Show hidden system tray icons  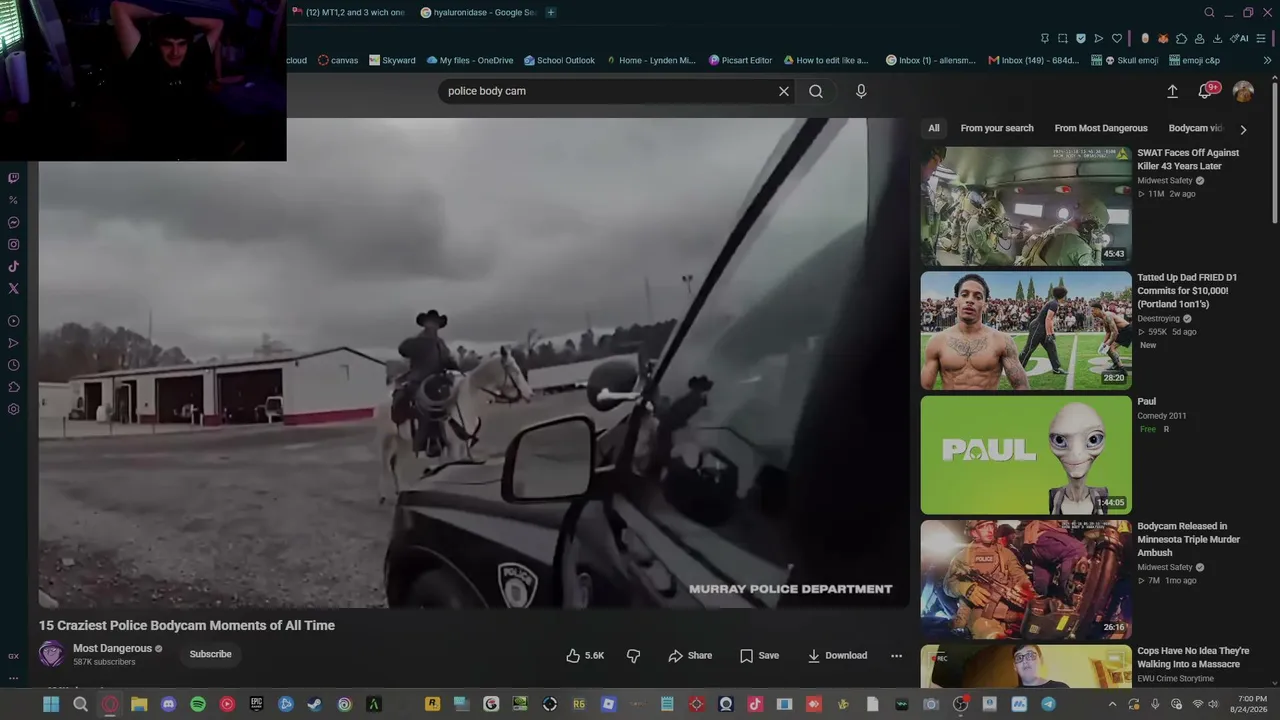click(1112, 704)
